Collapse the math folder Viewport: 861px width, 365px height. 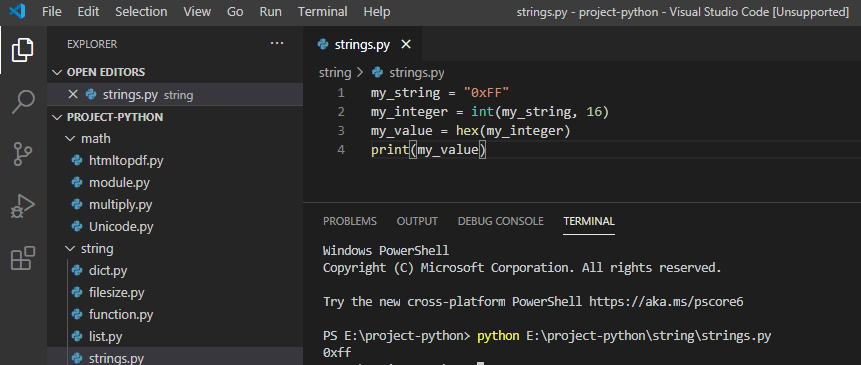pyautogui.click(x=70, y=139)
